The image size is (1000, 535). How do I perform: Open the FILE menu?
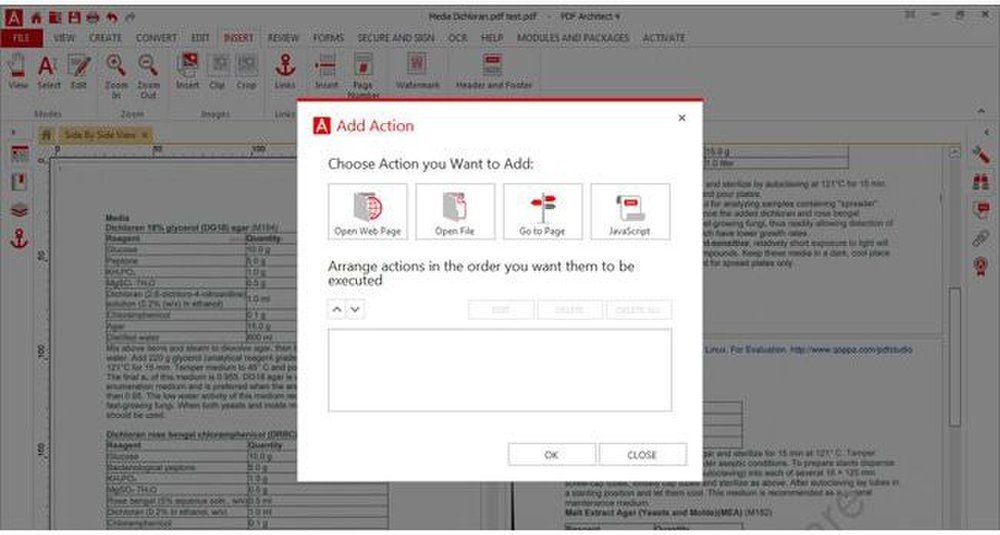click(20, 38)
